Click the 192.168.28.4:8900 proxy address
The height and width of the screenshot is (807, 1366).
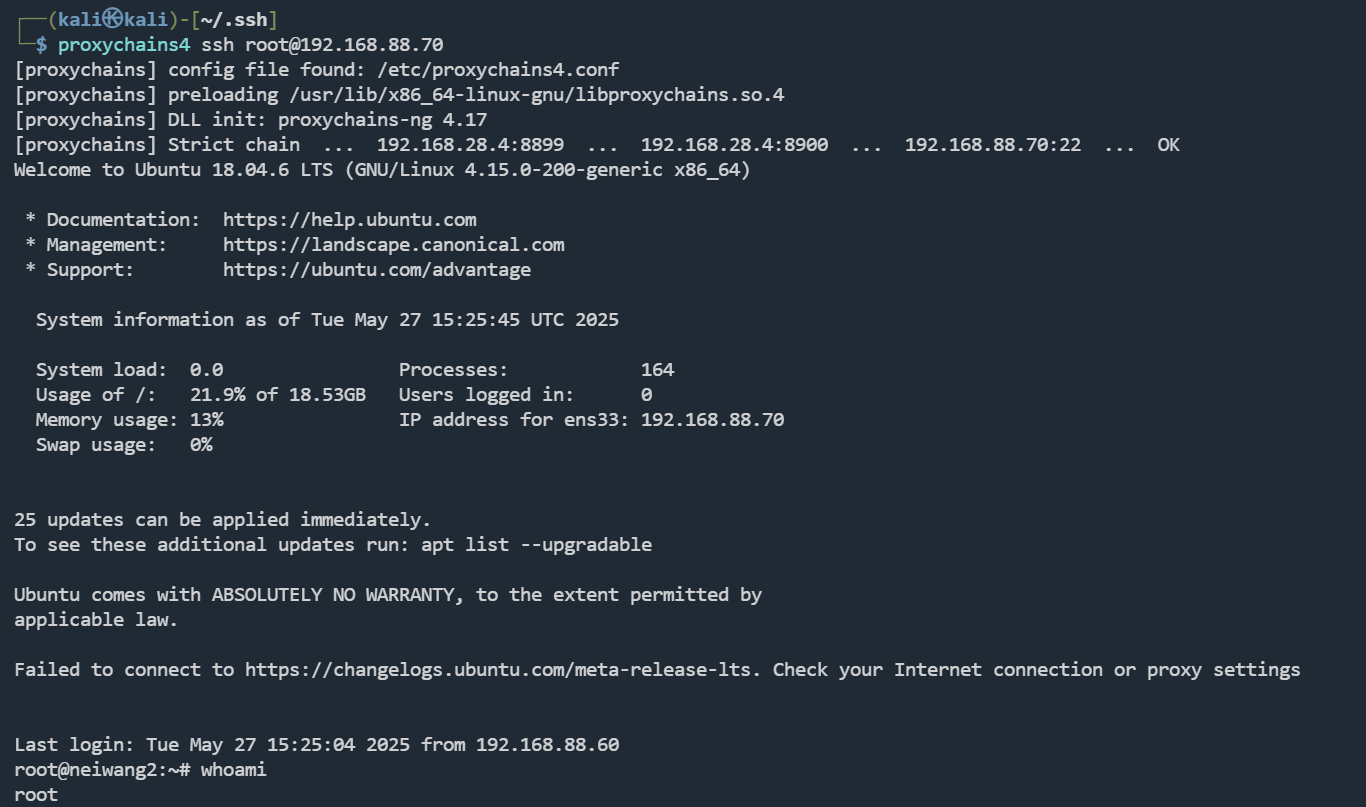[x=734, y=144]
